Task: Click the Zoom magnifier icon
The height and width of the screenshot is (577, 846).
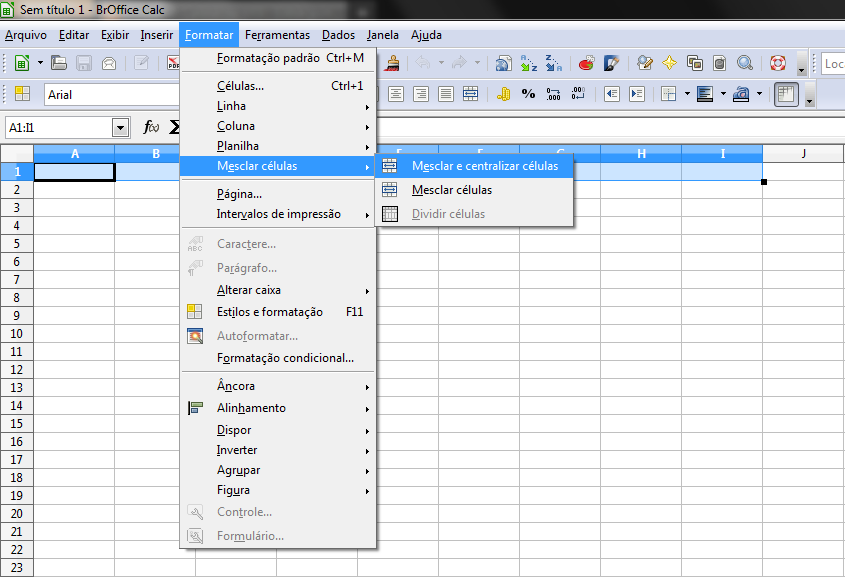Action: pos(745,63)
